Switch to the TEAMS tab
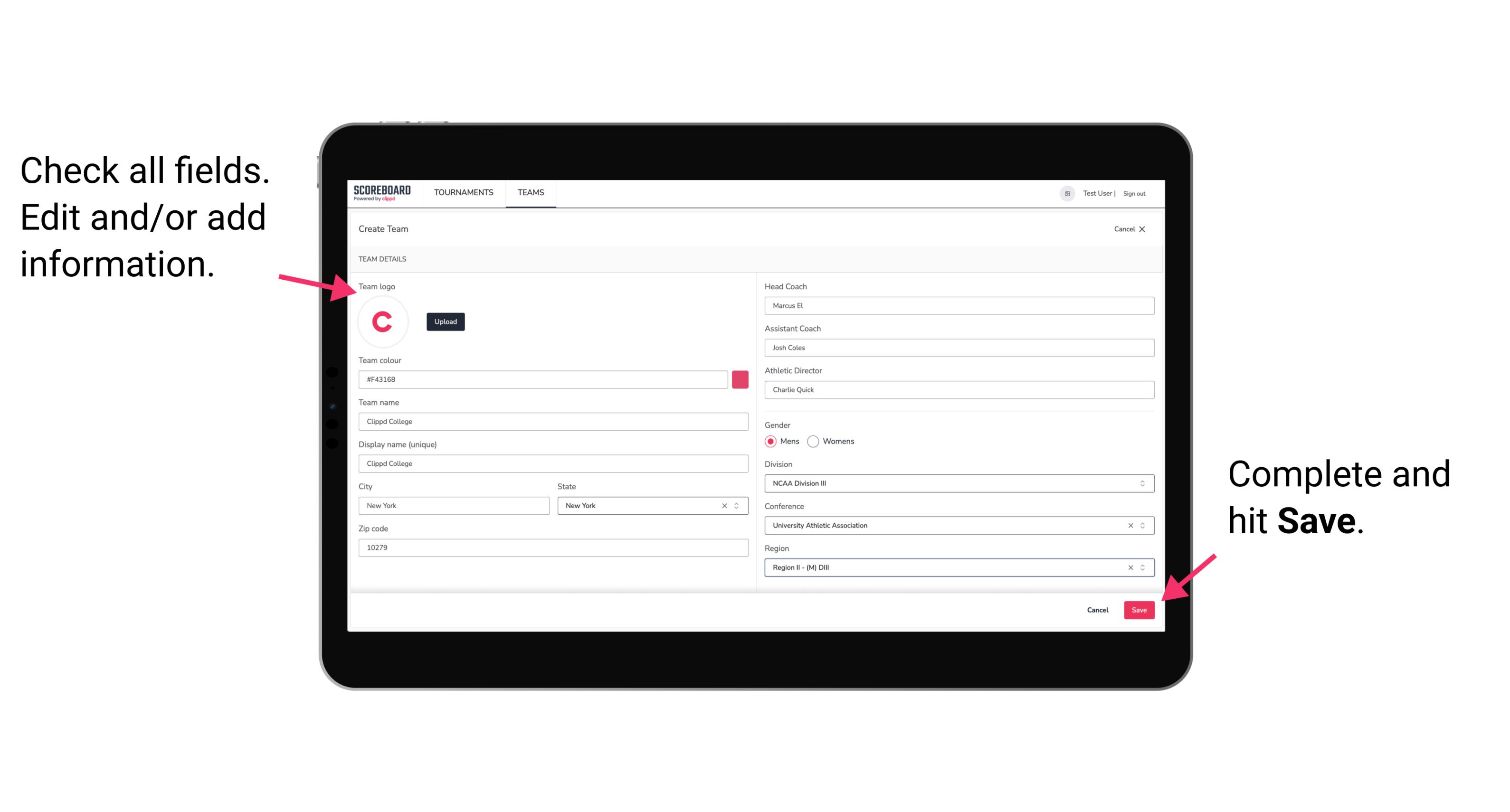 531,192
